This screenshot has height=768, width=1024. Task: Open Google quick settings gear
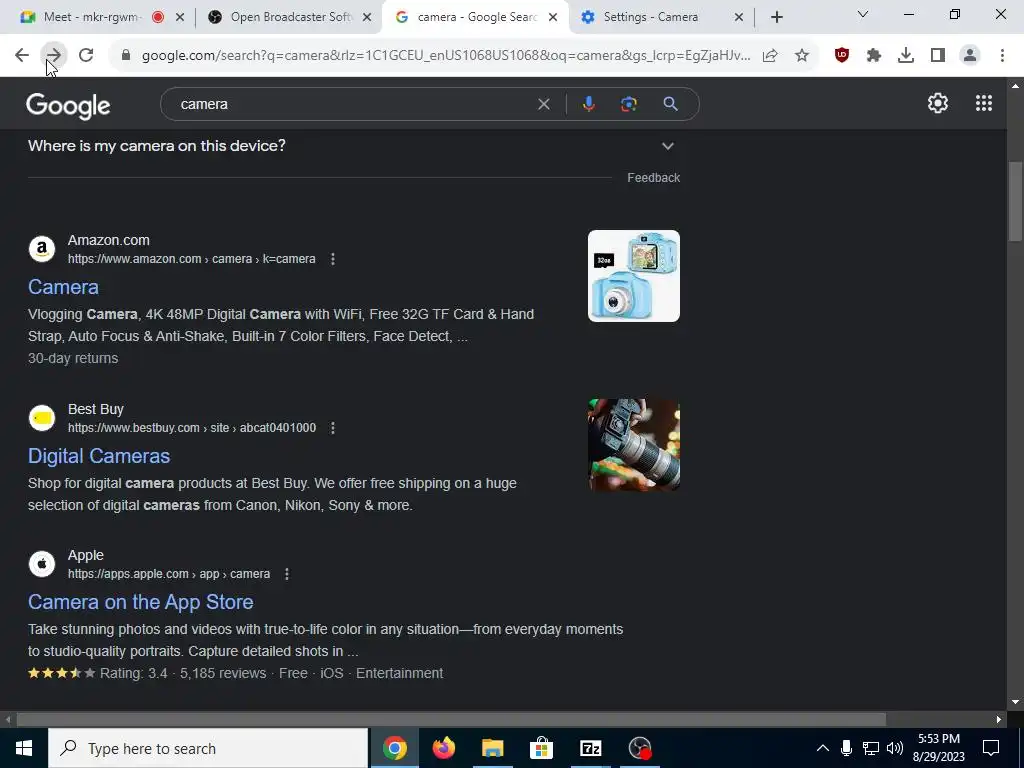tap(938, 103)
